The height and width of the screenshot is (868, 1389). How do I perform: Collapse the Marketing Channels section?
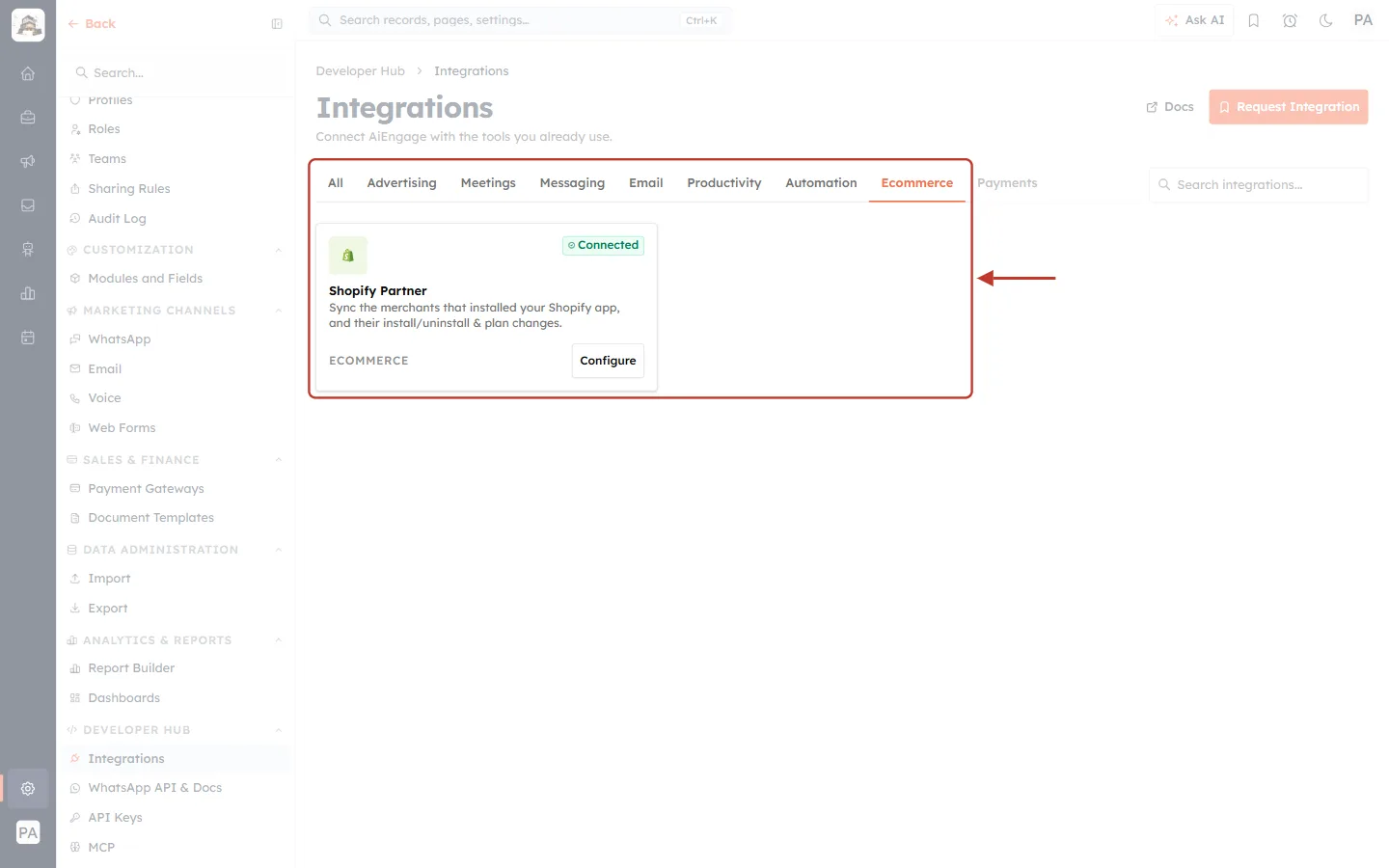tap(279, 311)
